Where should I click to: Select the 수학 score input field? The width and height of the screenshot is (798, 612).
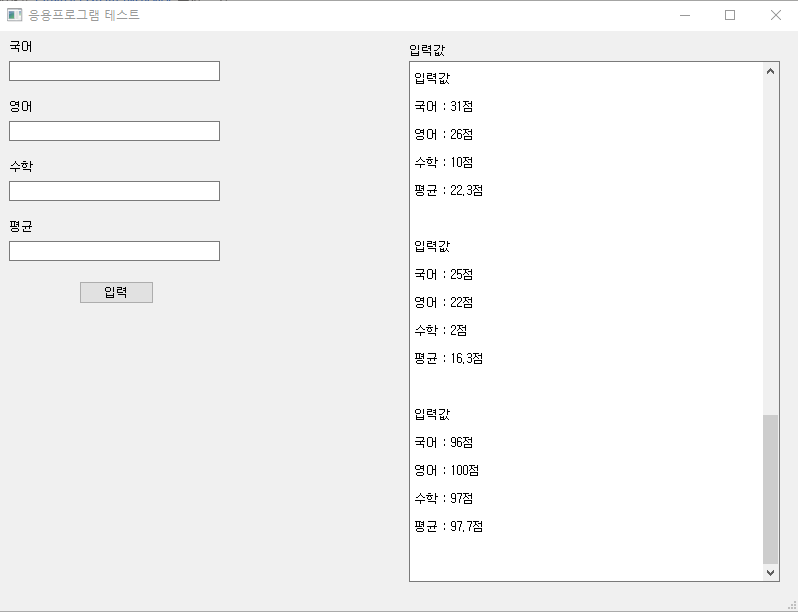115,191
